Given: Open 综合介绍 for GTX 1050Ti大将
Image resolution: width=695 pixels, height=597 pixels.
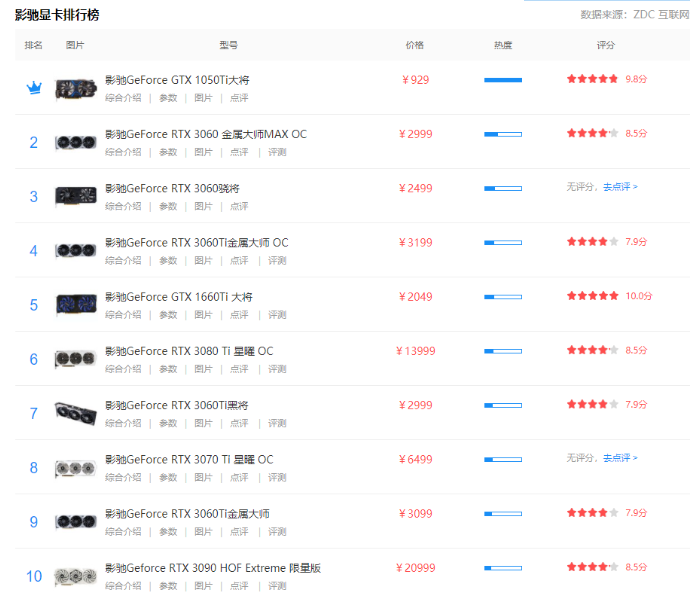Looking at the screenshot, I should tap(123, 98).
